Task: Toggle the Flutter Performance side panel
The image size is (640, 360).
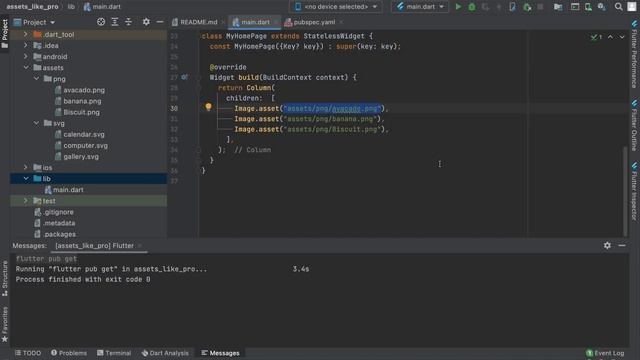Action: 634,54
